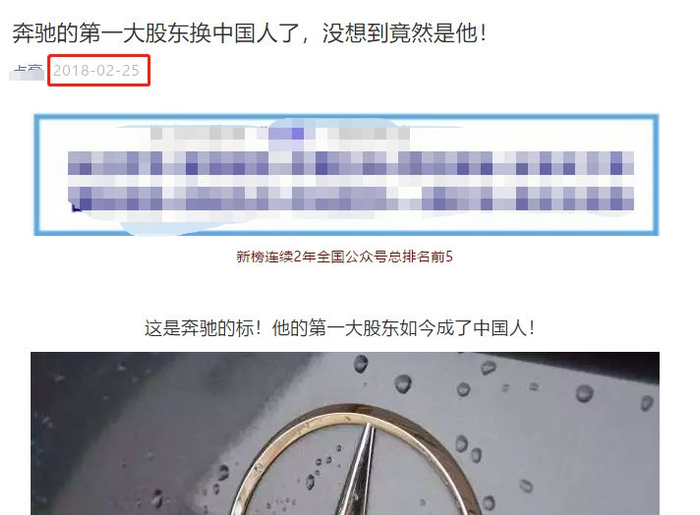Click the droplets at the photo's right edge
The height and width of the screenshot is (515, 700).
pyautogui.click(x=646, y=403)
